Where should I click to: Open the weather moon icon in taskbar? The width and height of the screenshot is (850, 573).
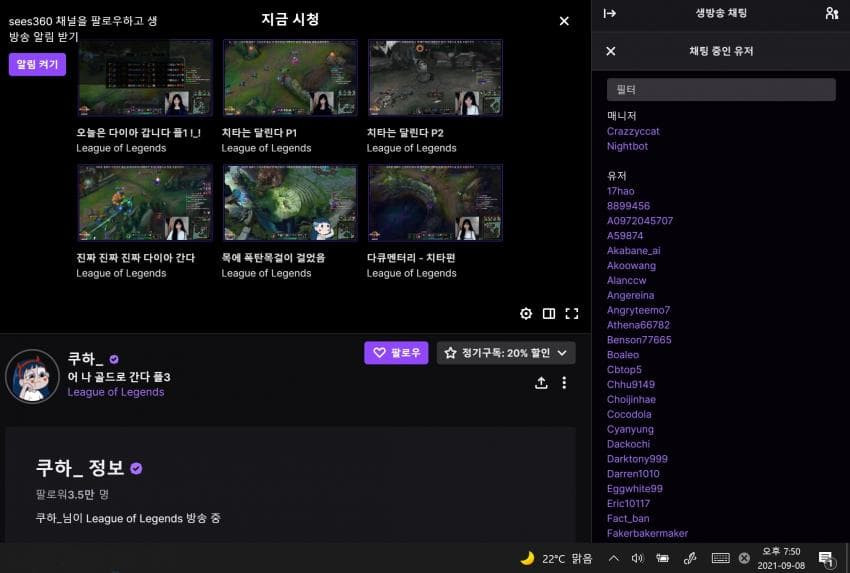coord(527,558)
